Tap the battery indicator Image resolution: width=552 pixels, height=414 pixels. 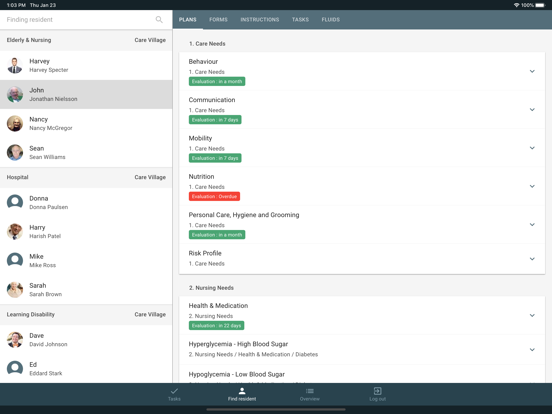540,5
